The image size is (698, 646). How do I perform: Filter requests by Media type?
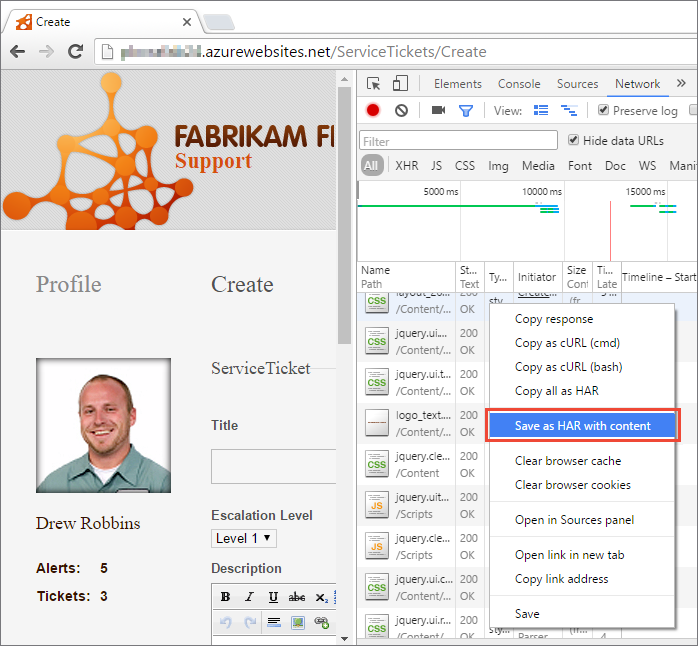538,166
